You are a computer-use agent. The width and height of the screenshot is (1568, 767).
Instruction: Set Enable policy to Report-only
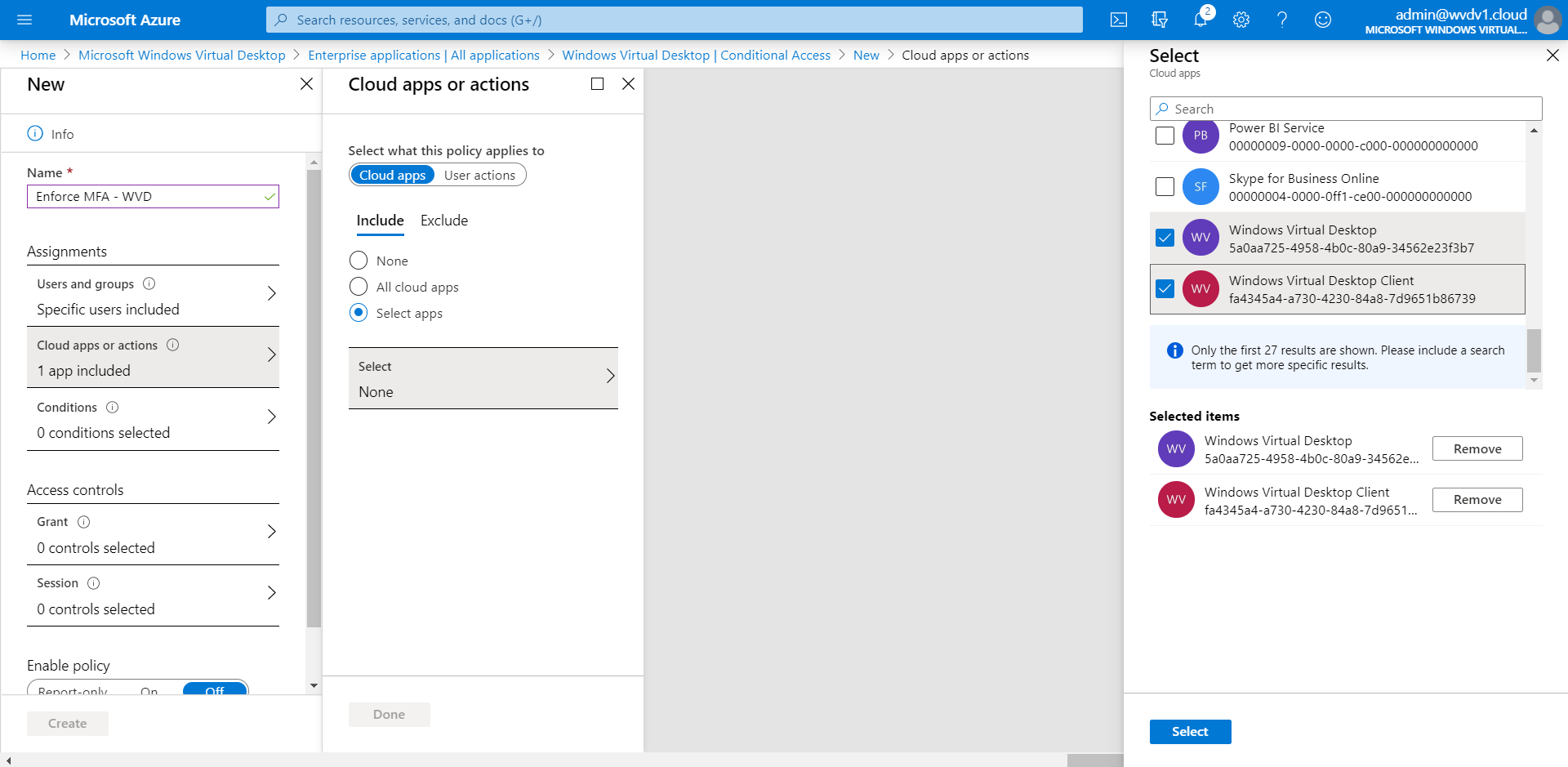73,691
